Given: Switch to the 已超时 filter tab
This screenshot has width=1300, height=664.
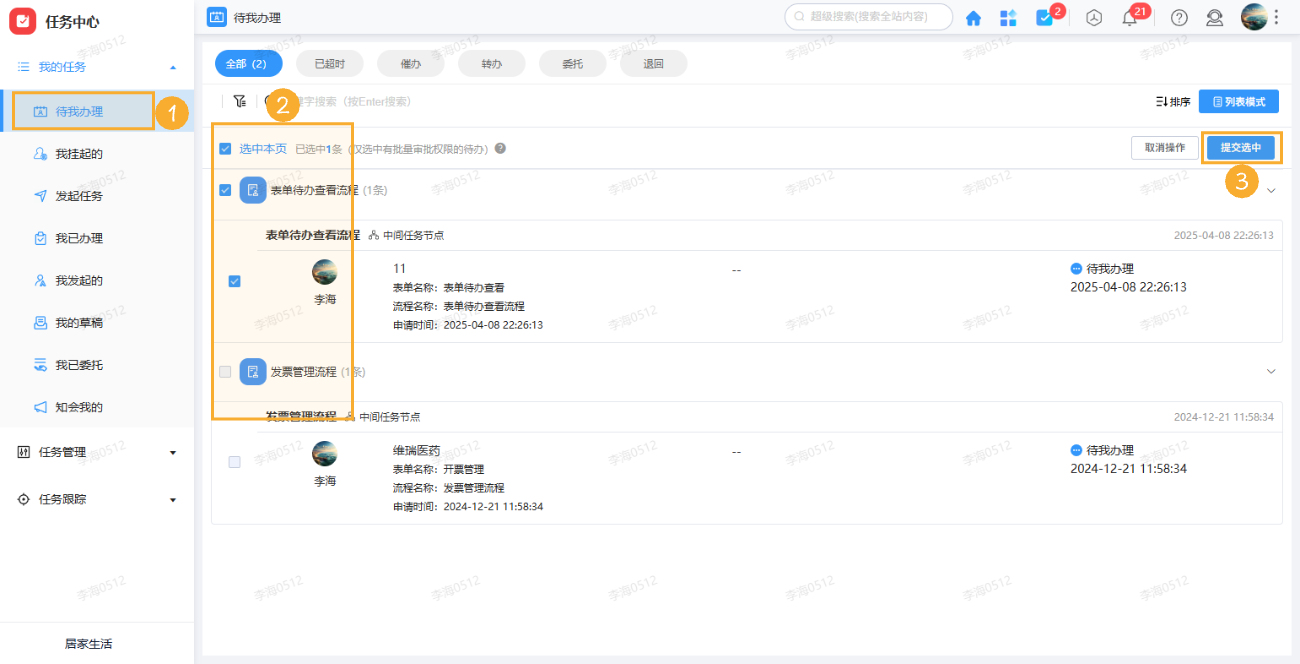Looking at the screenshot, I should [329, 62].
